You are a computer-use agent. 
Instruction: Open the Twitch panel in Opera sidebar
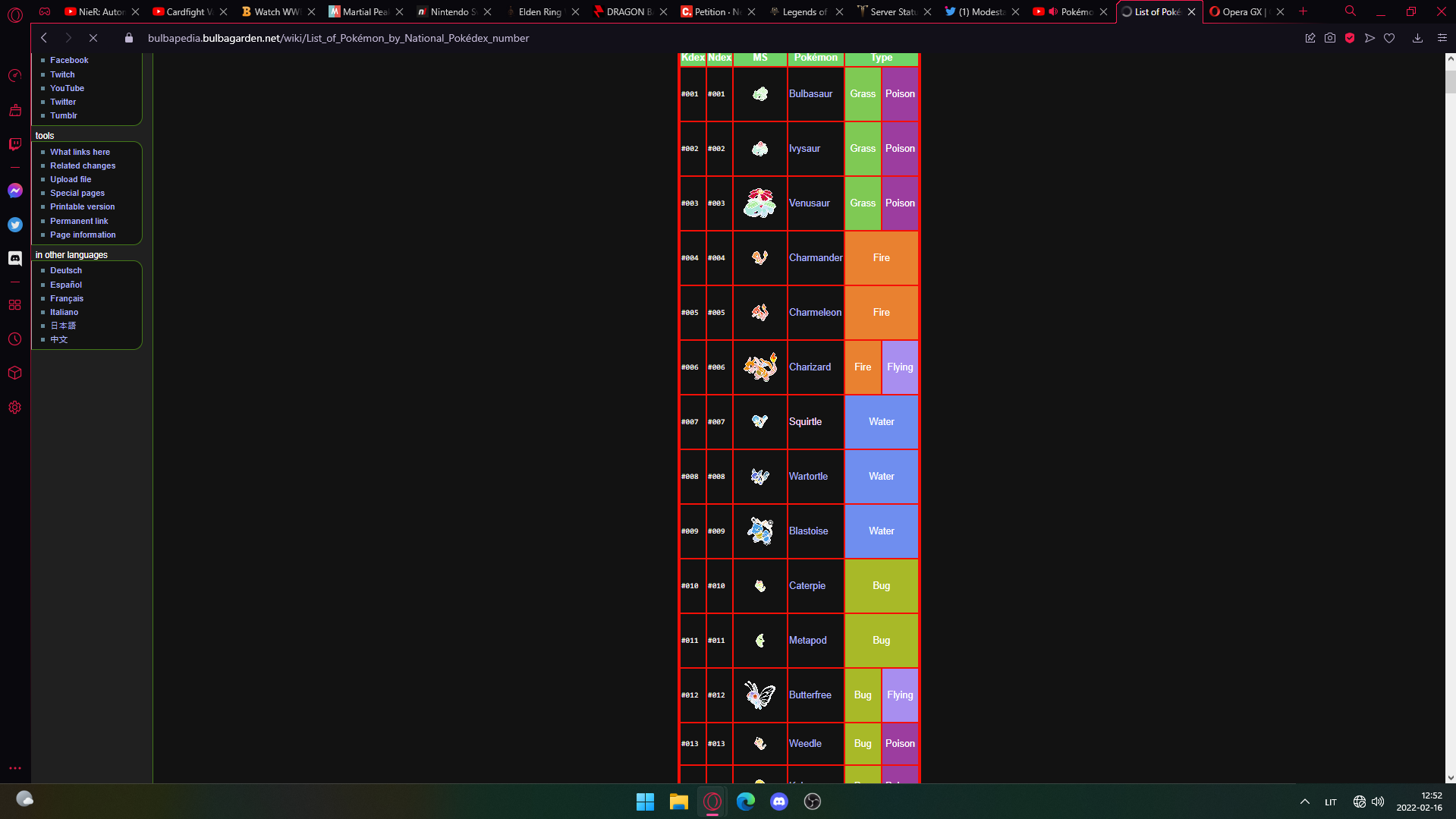[14, 144]
